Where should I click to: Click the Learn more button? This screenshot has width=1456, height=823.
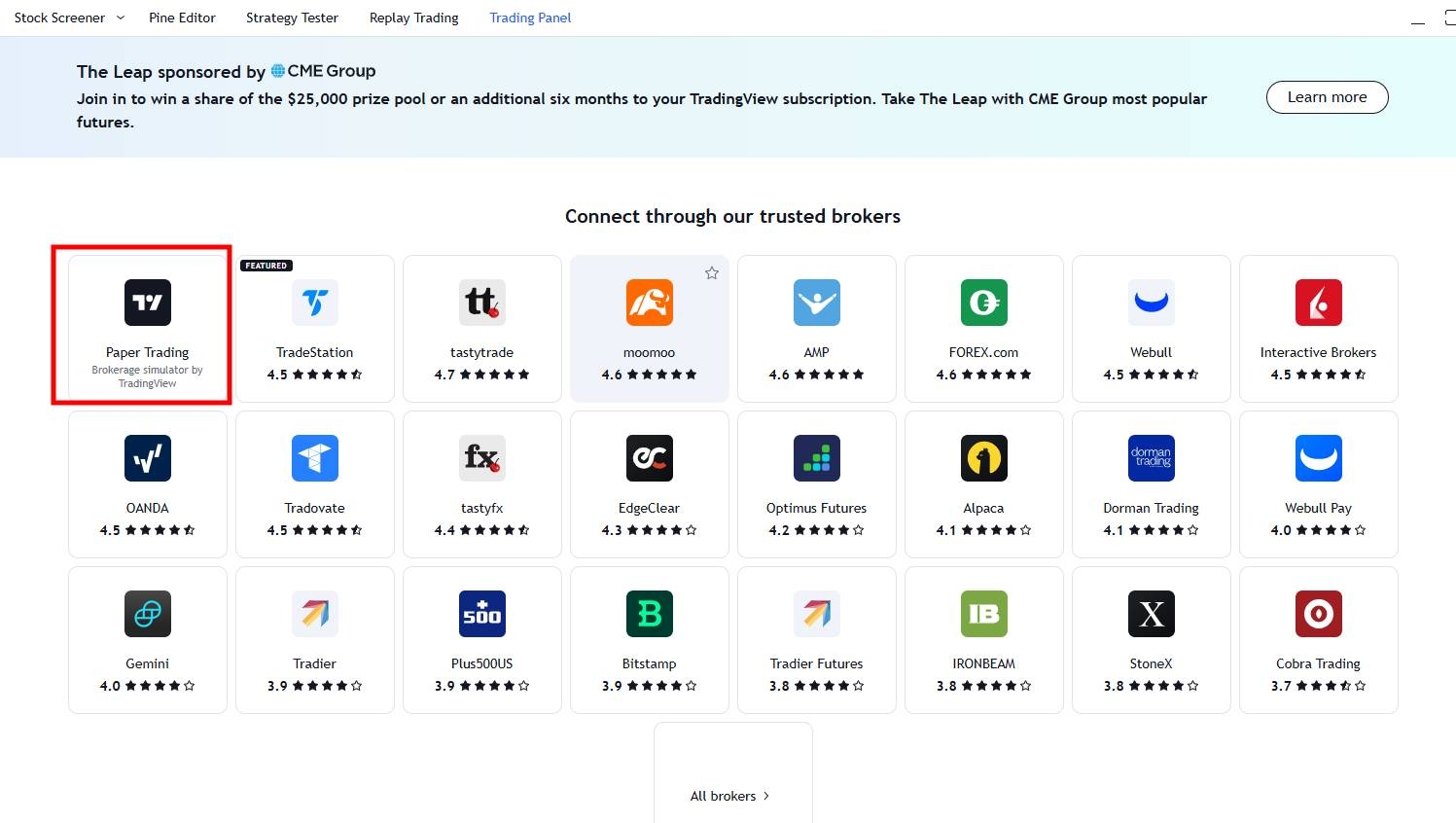tap(1327, 97)
